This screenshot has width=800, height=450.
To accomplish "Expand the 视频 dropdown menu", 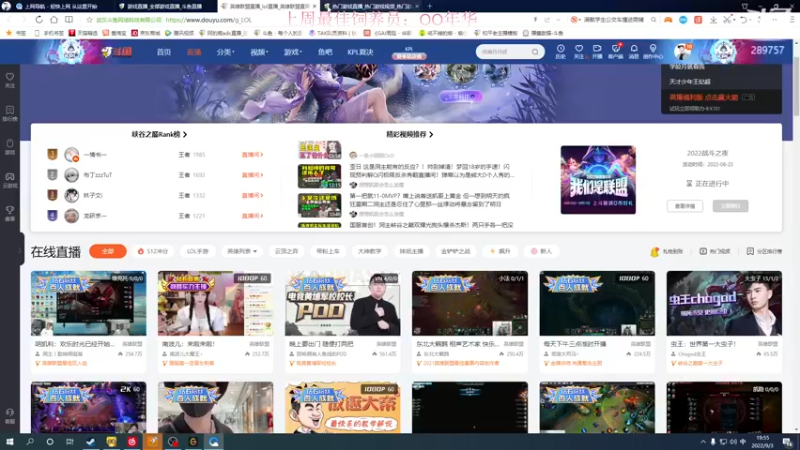I will click(x=259, y=52).
